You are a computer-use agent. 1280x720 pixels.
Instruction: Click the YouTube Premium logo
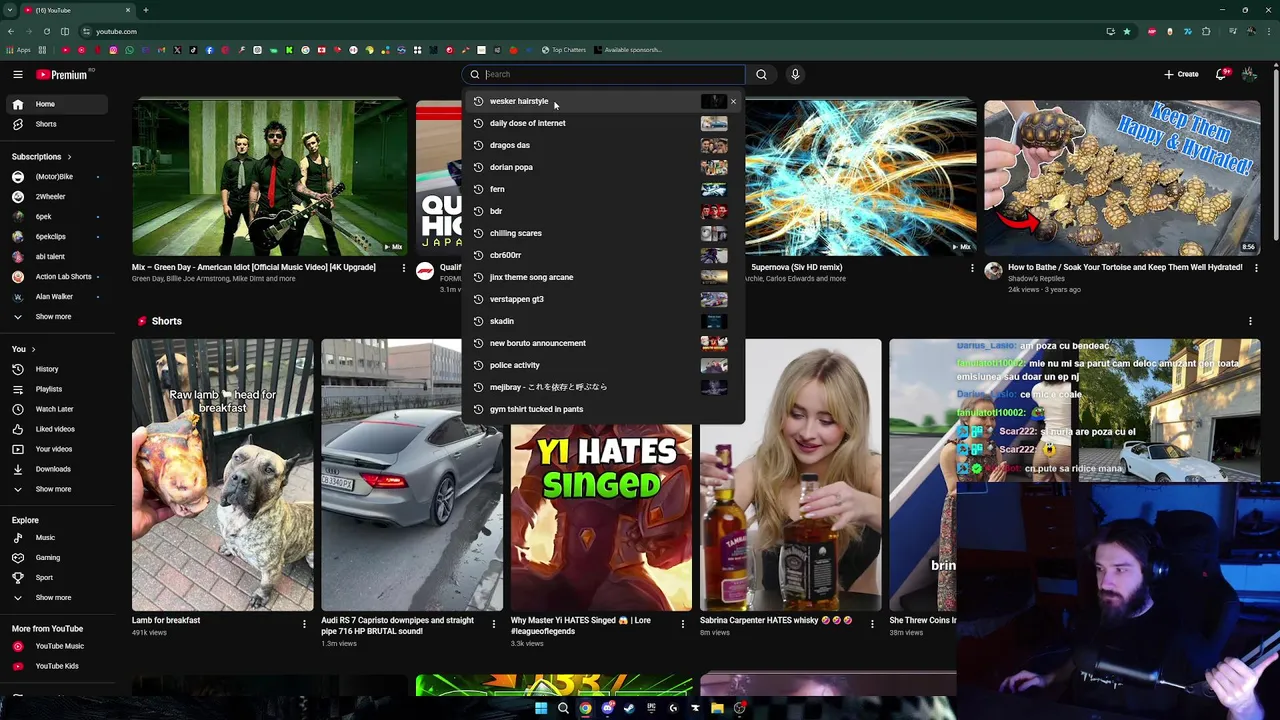click(x=62, y=74)
